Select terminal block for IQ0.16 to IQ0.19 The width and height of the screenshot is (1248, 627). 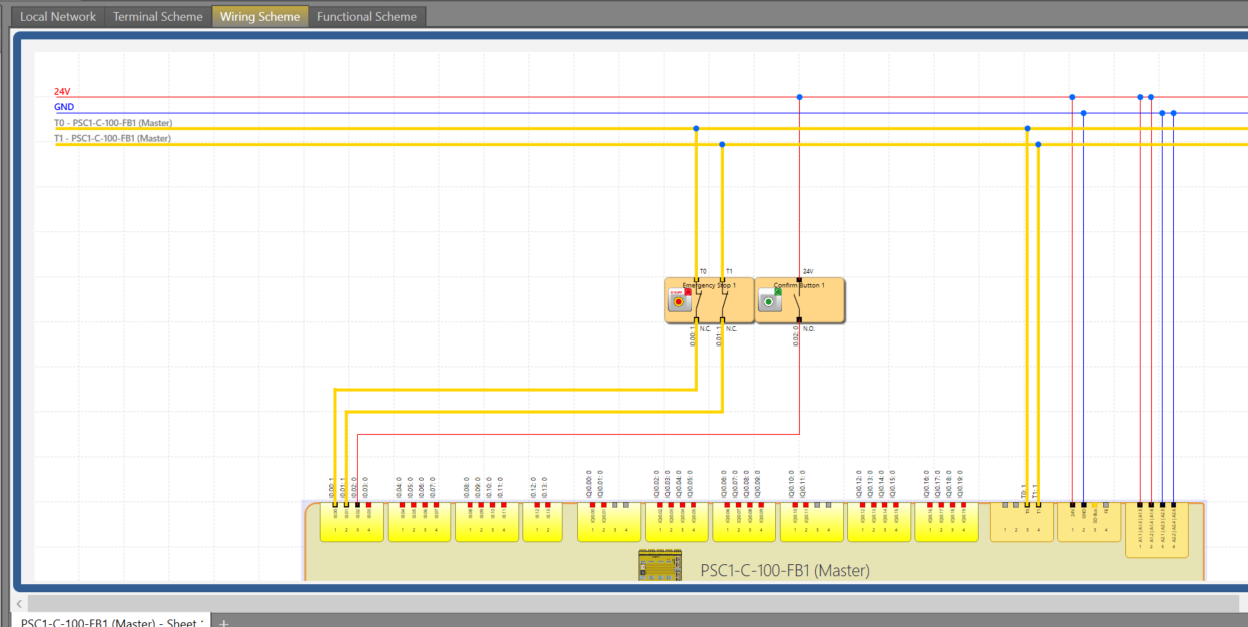[x=947, y=522]
